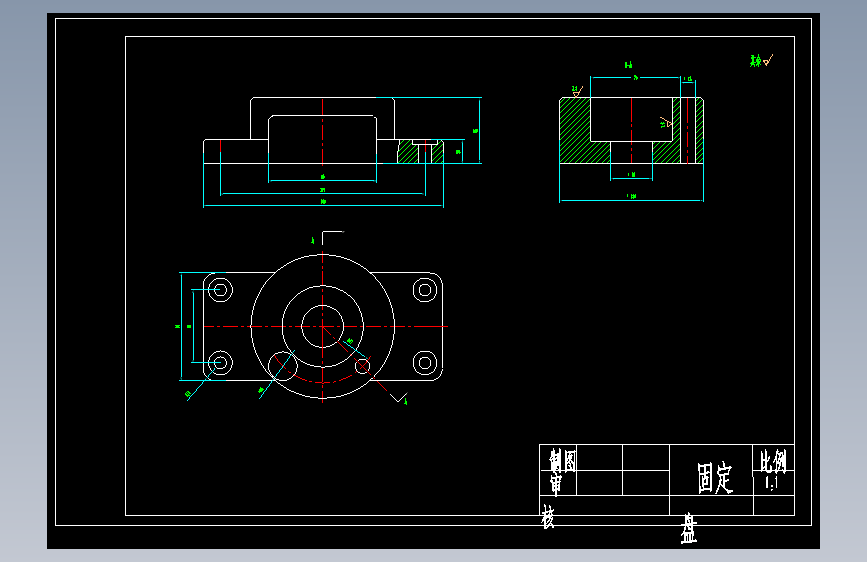The width and height of the screenshot is (867, 562).
Task: Select the '1:1' scale value
Action: [x=772, y=483]
